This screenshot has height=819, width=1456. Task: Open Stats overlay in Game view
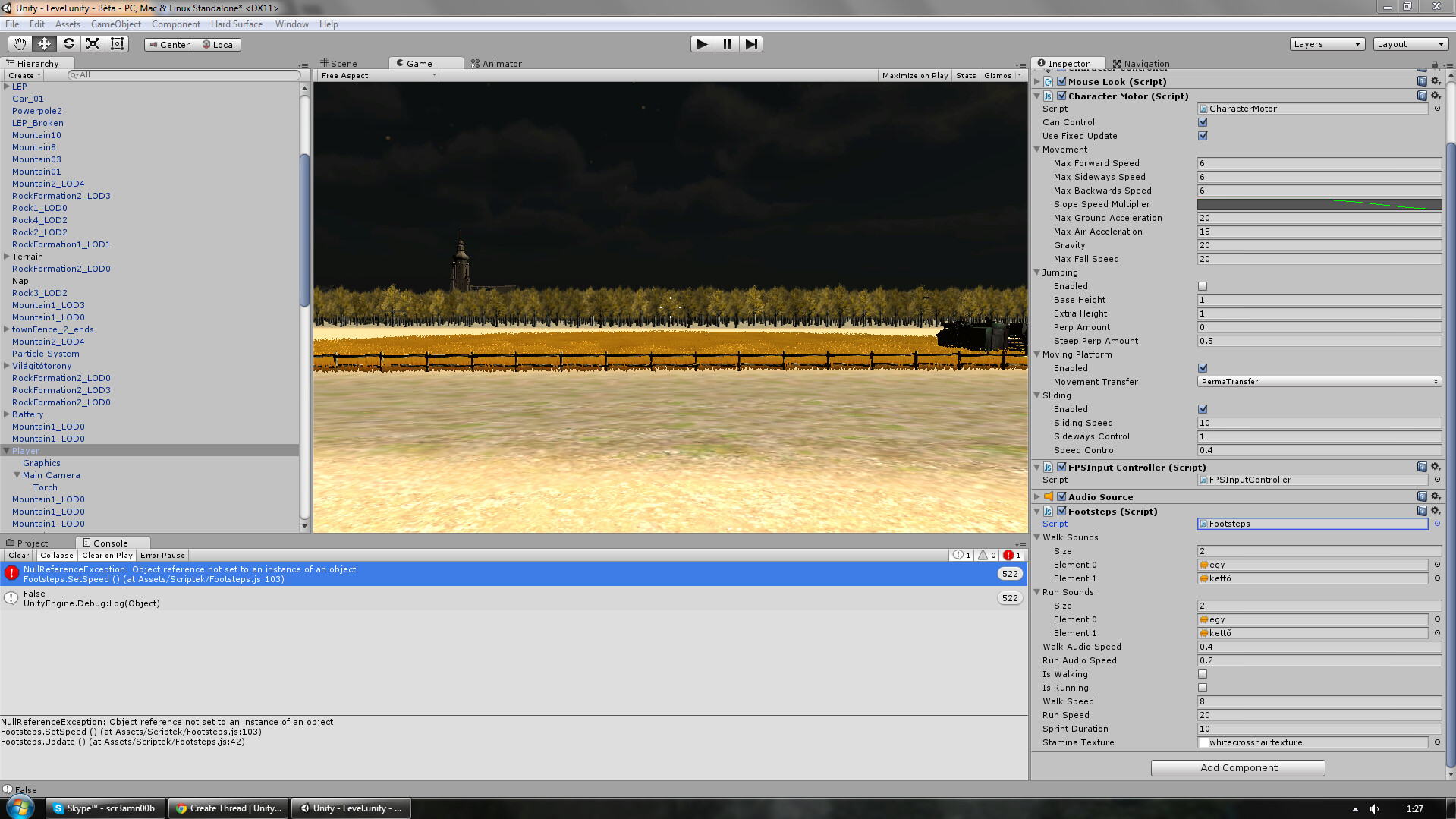tap(966, 75)
